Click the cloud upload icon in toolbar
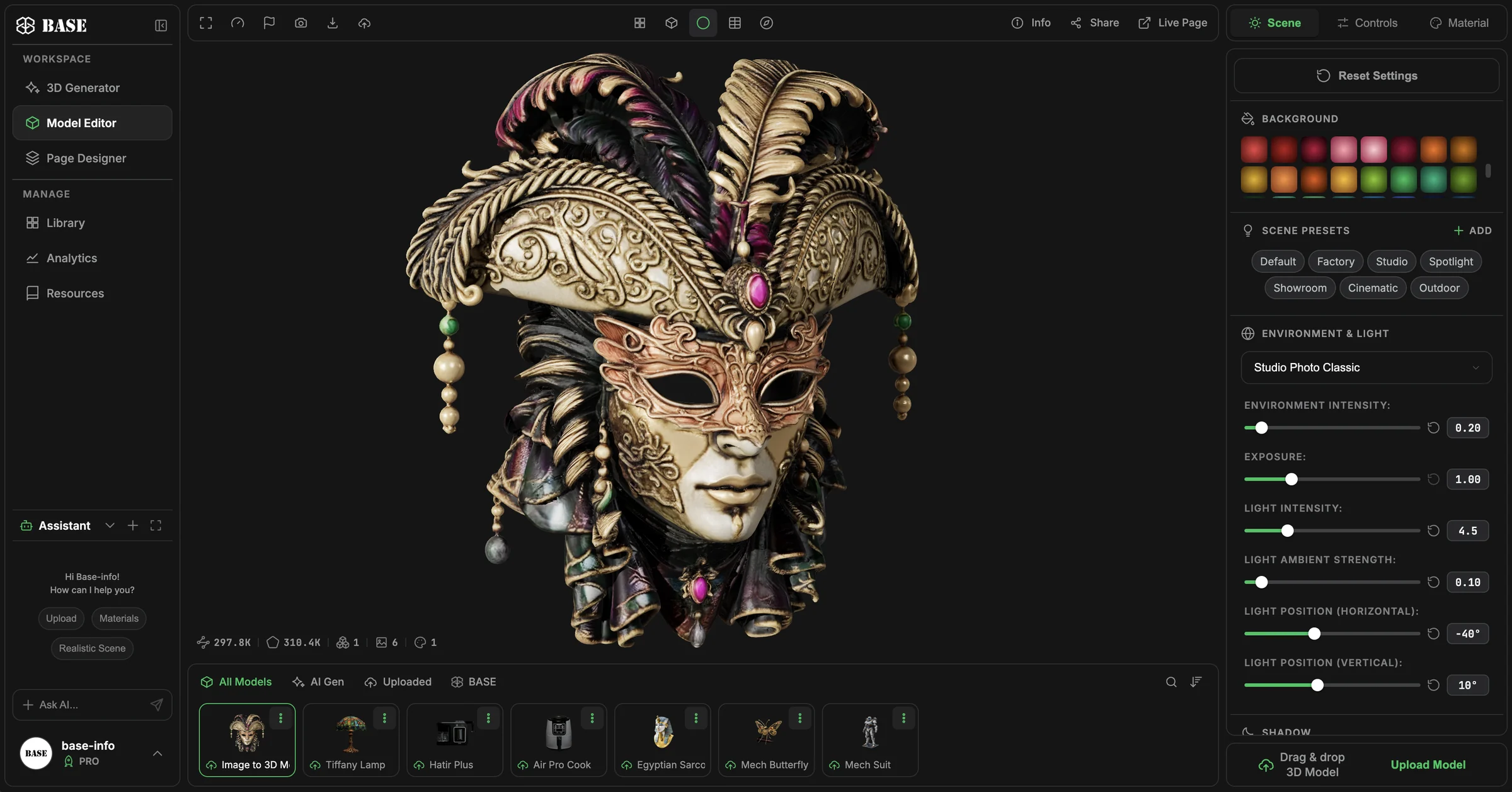The height and width of the screenshot is (792, 1512). 364,23
